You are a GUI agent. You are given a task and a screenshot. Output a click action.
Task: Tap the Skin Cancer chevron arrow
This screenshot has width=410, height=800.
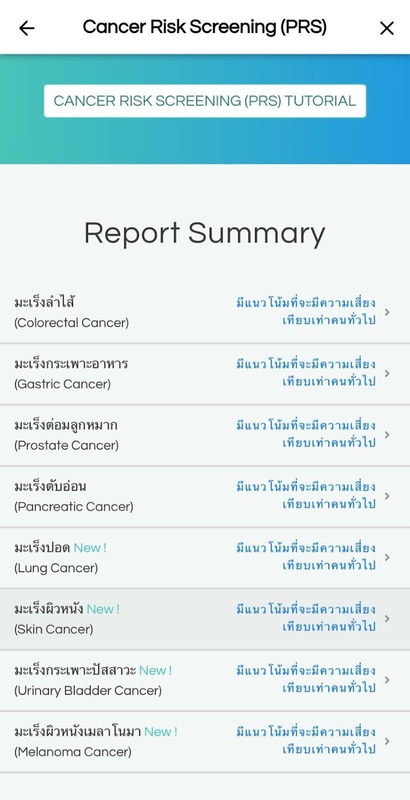387,618
